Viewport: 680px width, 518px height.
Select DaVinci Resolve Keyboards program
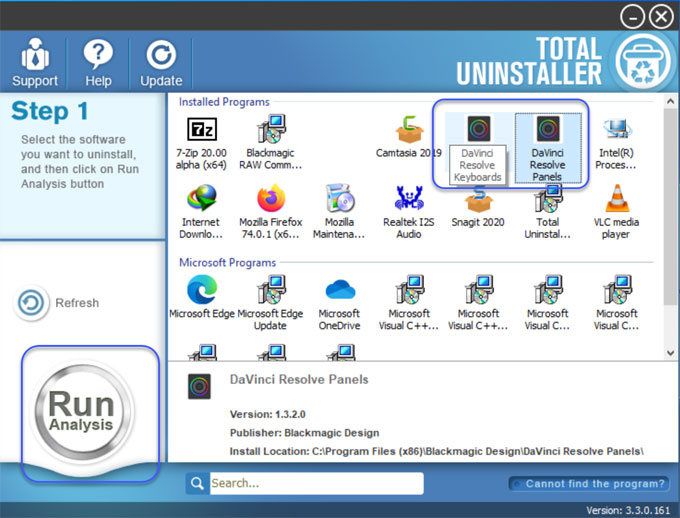(x=478, y=149)
